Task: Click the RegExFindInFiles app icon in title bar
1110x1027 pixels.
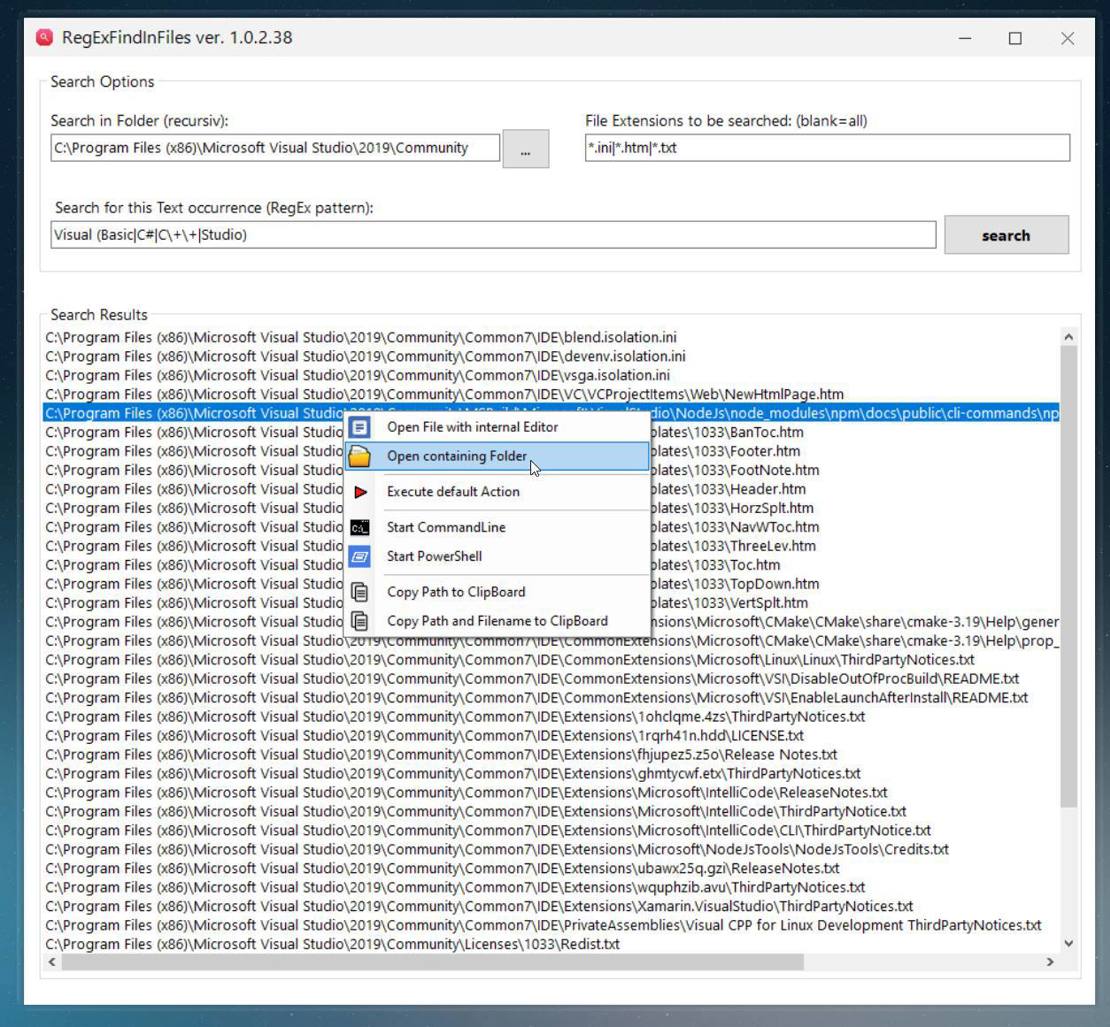Action: tap(42, 37)
